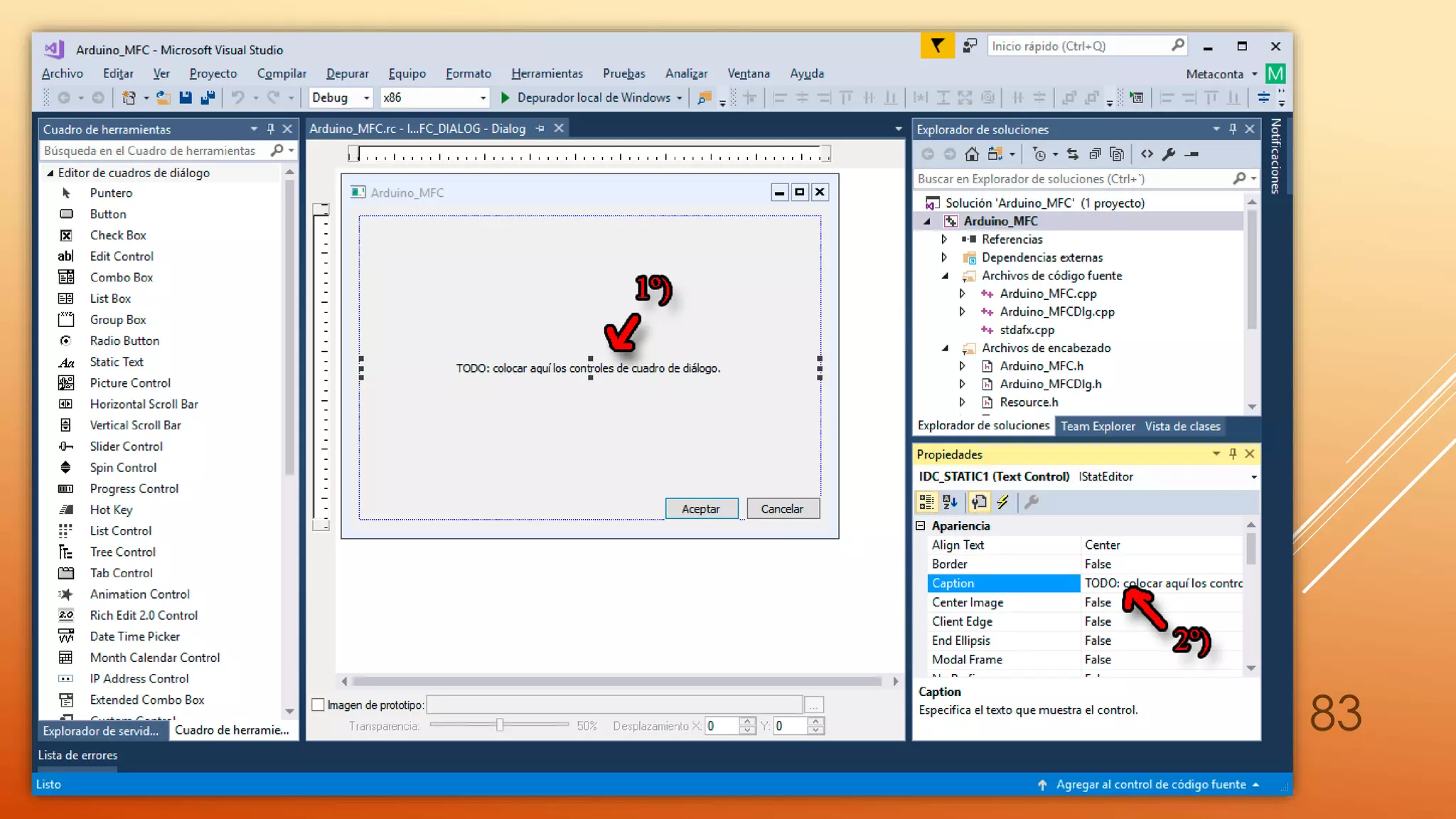The image size is (1456, 819).
Task: Open the Depurar menu
Action: coord(347,73)
